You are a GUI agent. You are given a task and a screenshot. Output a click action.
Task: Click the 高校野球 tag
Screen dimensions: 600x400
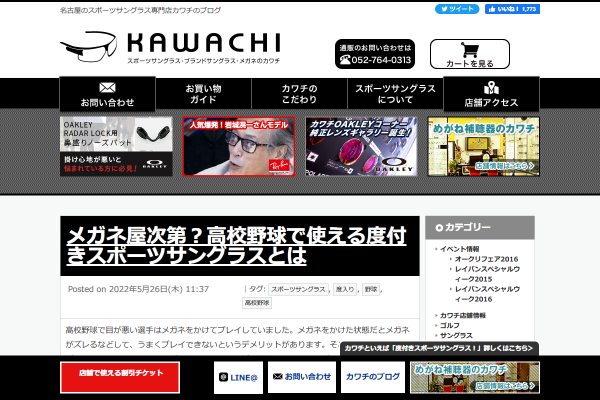257,303
